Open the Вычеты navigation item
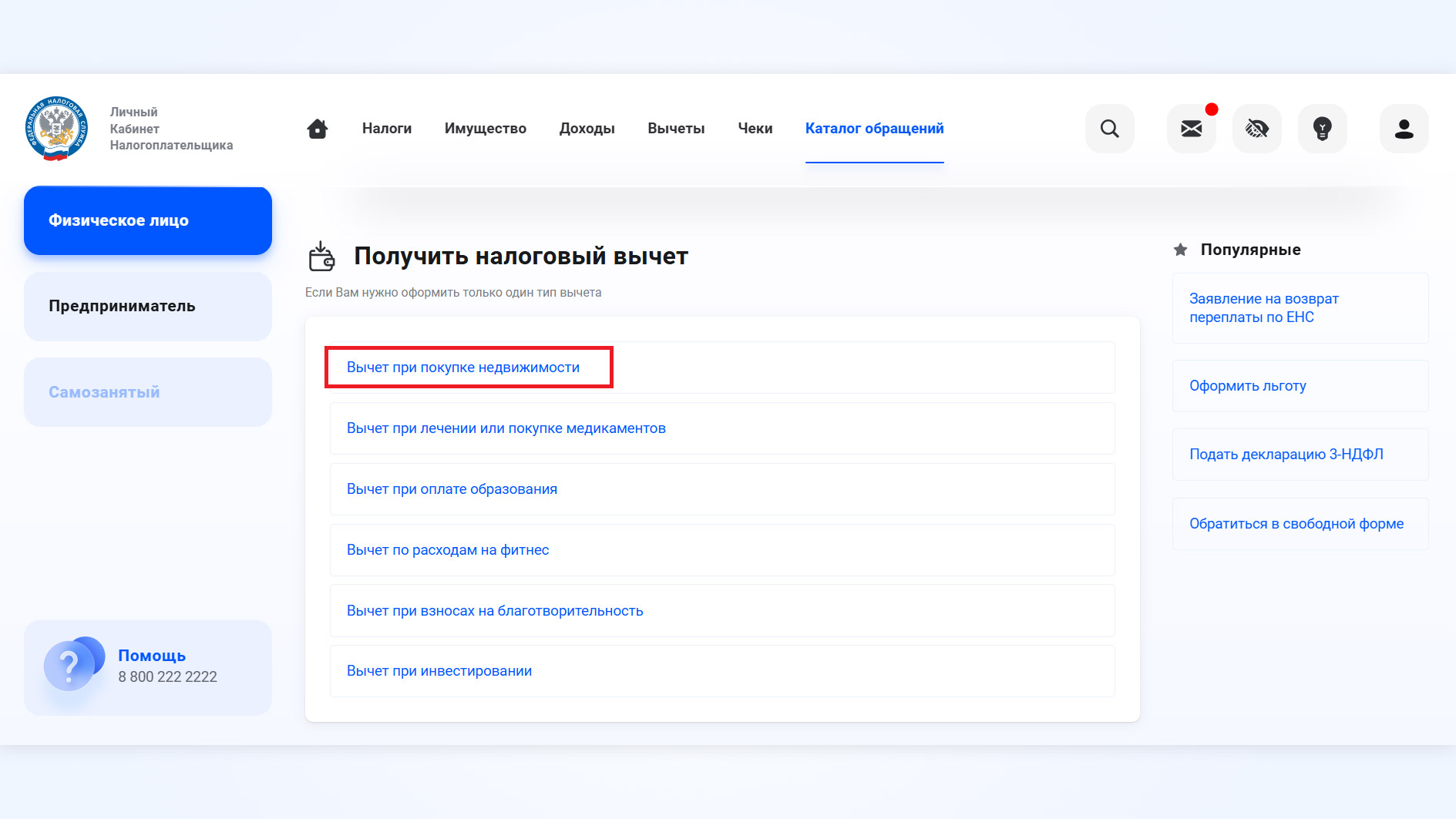Screen dimensions: 1456x819 [x=676, y=129]
